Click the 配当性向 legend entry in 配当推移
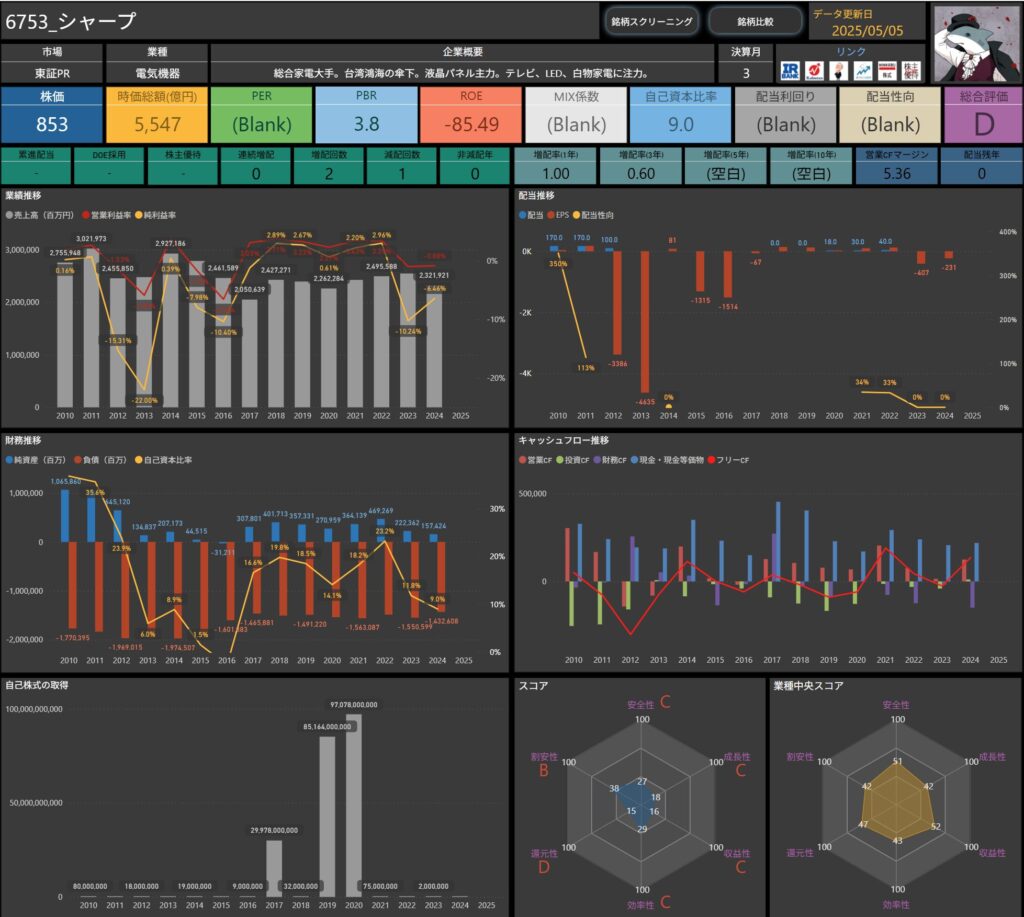 pyautogui.click(x=593, y=215)
